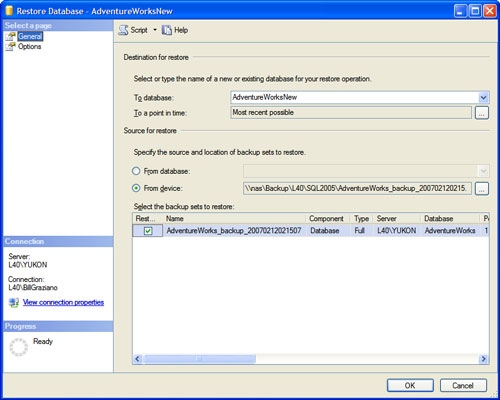Click the database icon in title bar
This screenshot has height=400, width=500.
pos(9,11)
